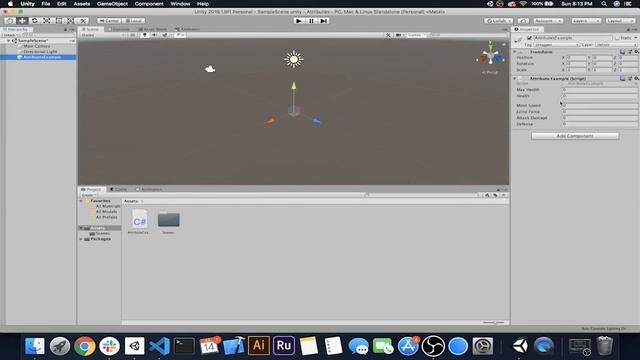Open Transform component settings gear
This screenshot has width=640, height=360.
pos(636,52)
